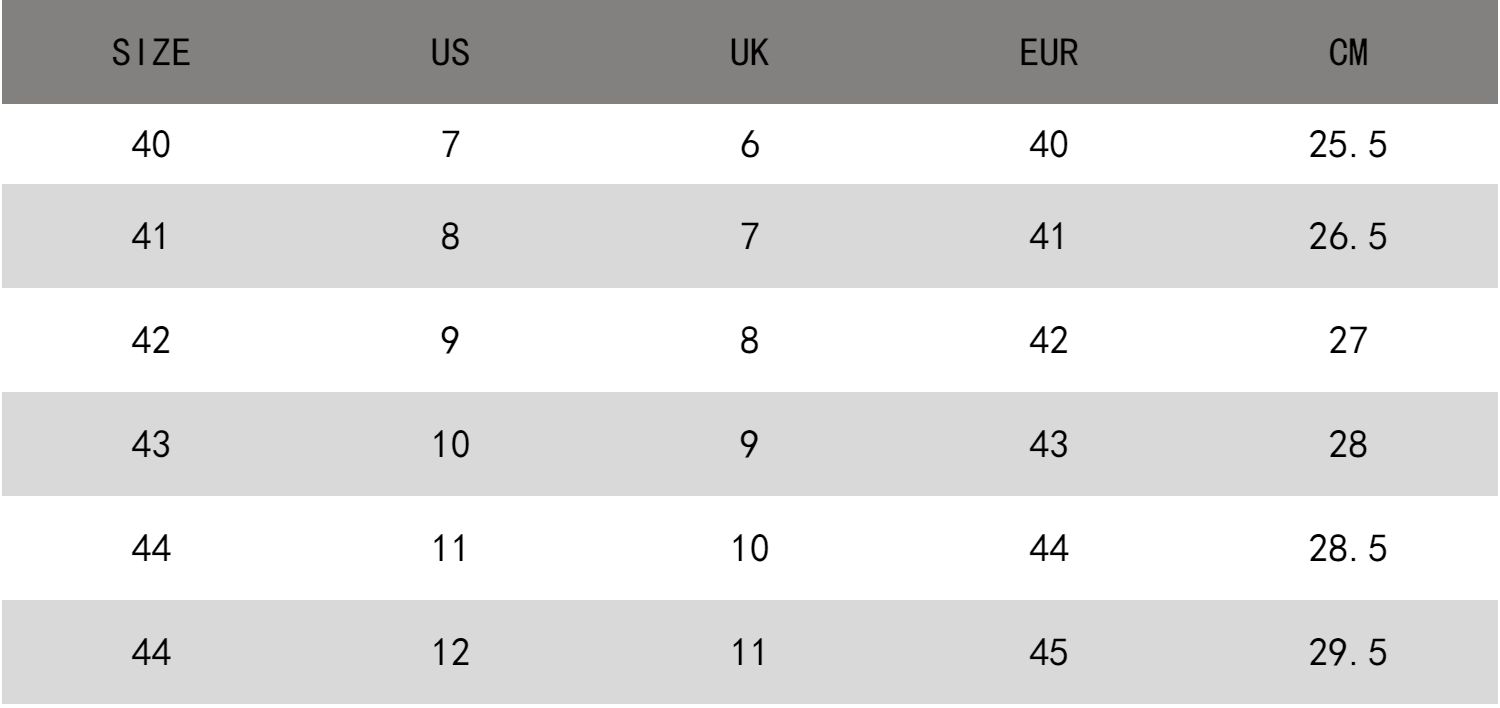Click the 28.5 cell in CM column
Image resolution: width=1500 pixels, height=708 pixels.
[x=1349, y=549]
